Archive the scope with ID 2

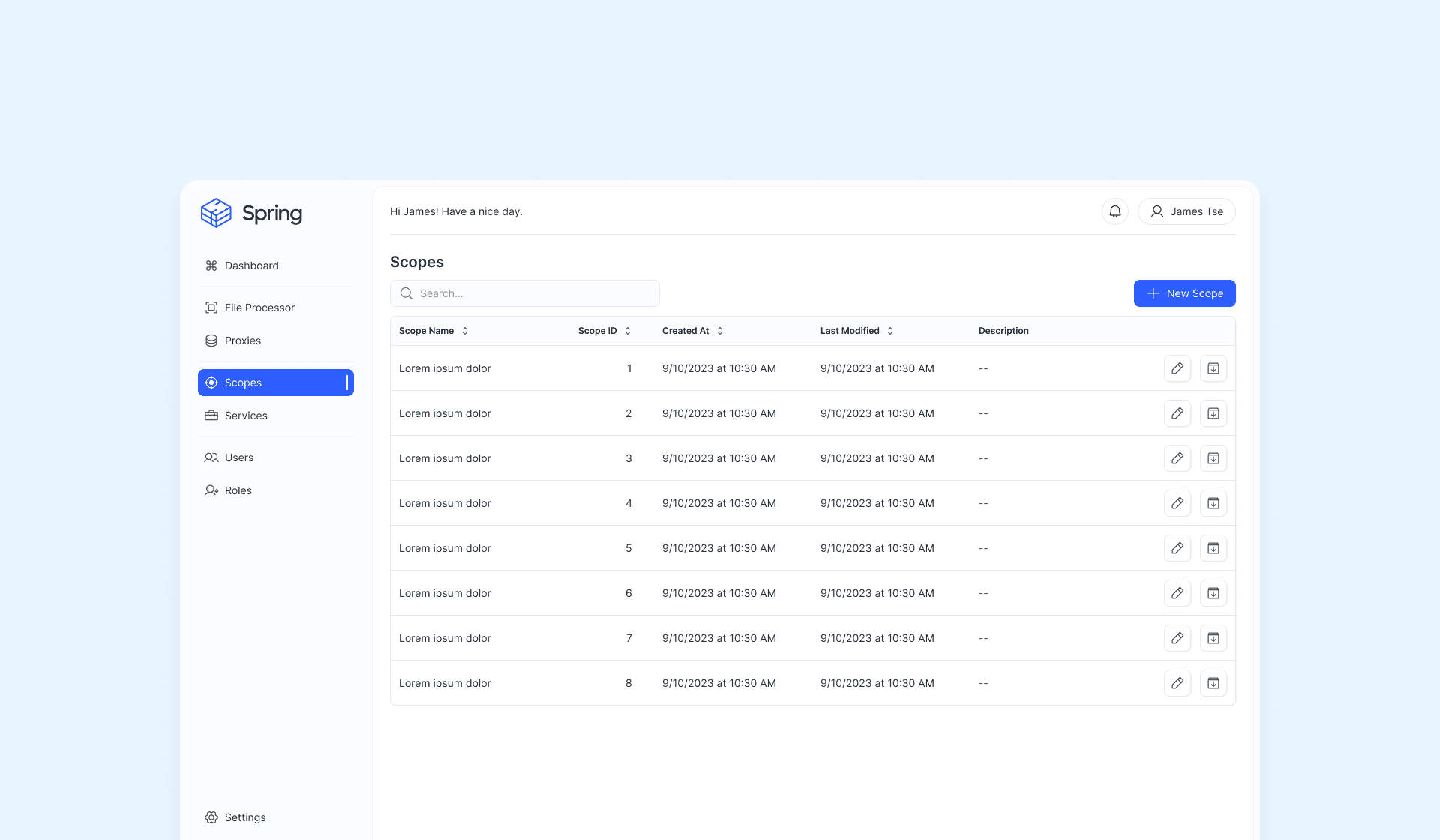1213,413
